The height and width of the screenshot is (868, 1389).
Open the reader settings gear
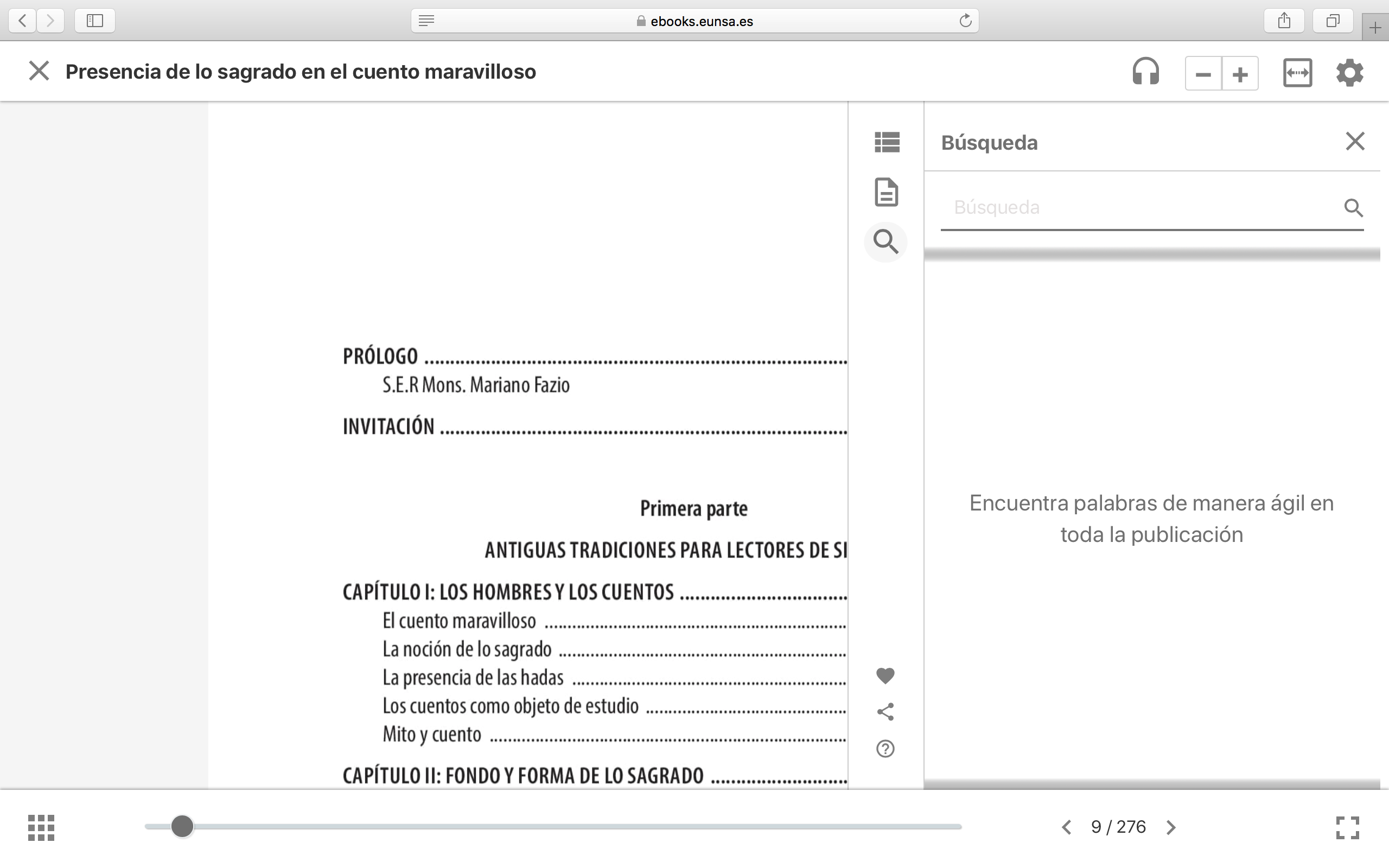(x=1349, y=73)
